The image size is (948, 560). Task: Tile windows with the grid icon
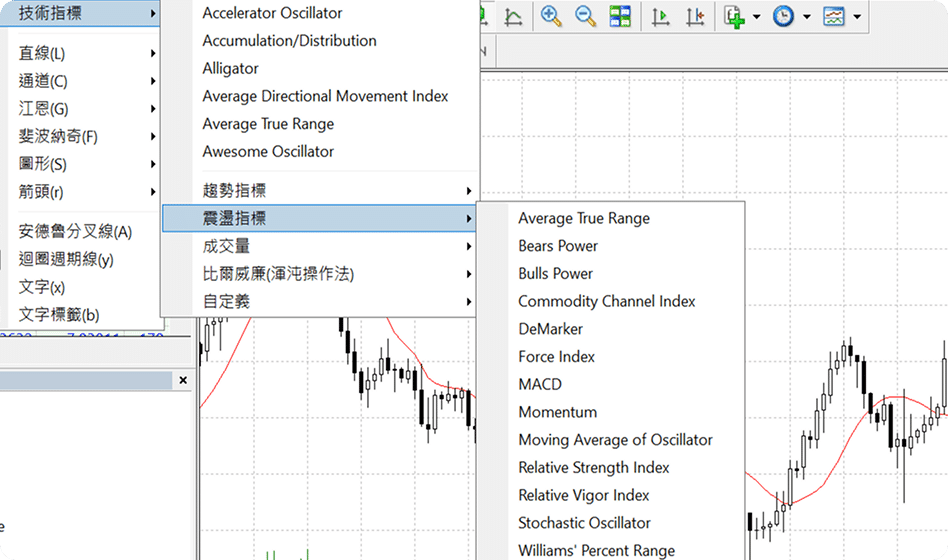pos(620,16)
